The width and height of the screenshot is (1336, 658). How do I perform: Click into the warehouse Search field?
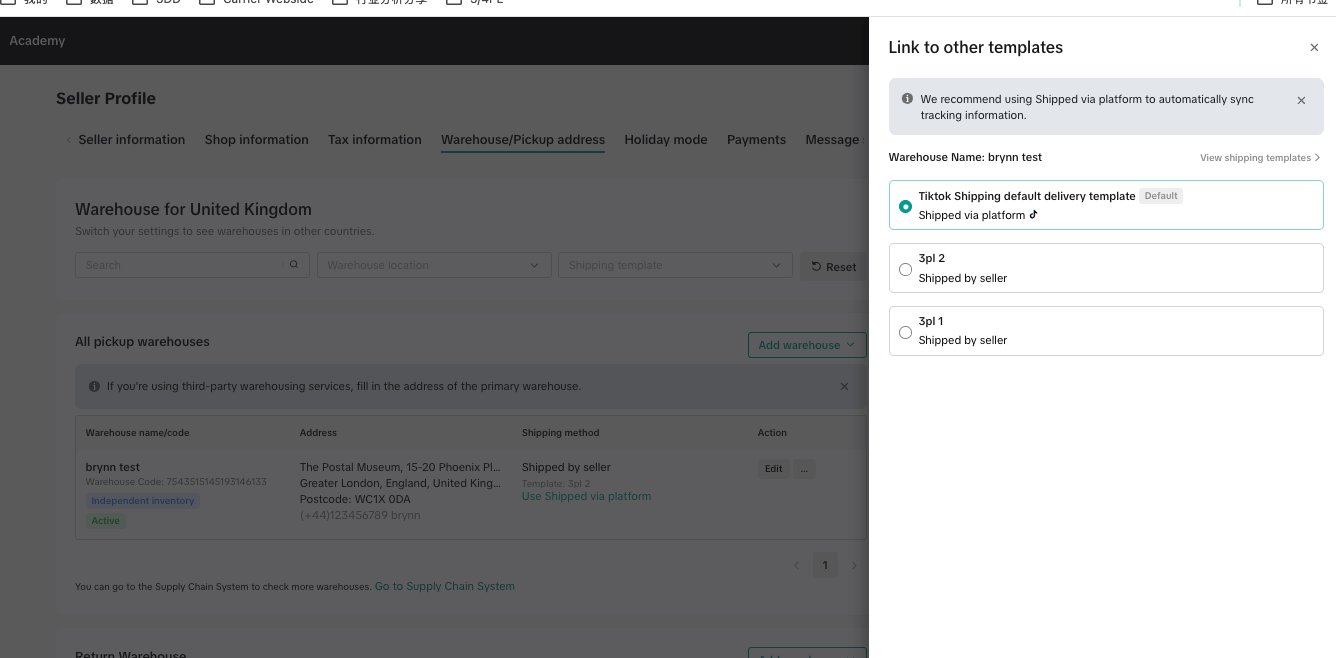[180, 265]
